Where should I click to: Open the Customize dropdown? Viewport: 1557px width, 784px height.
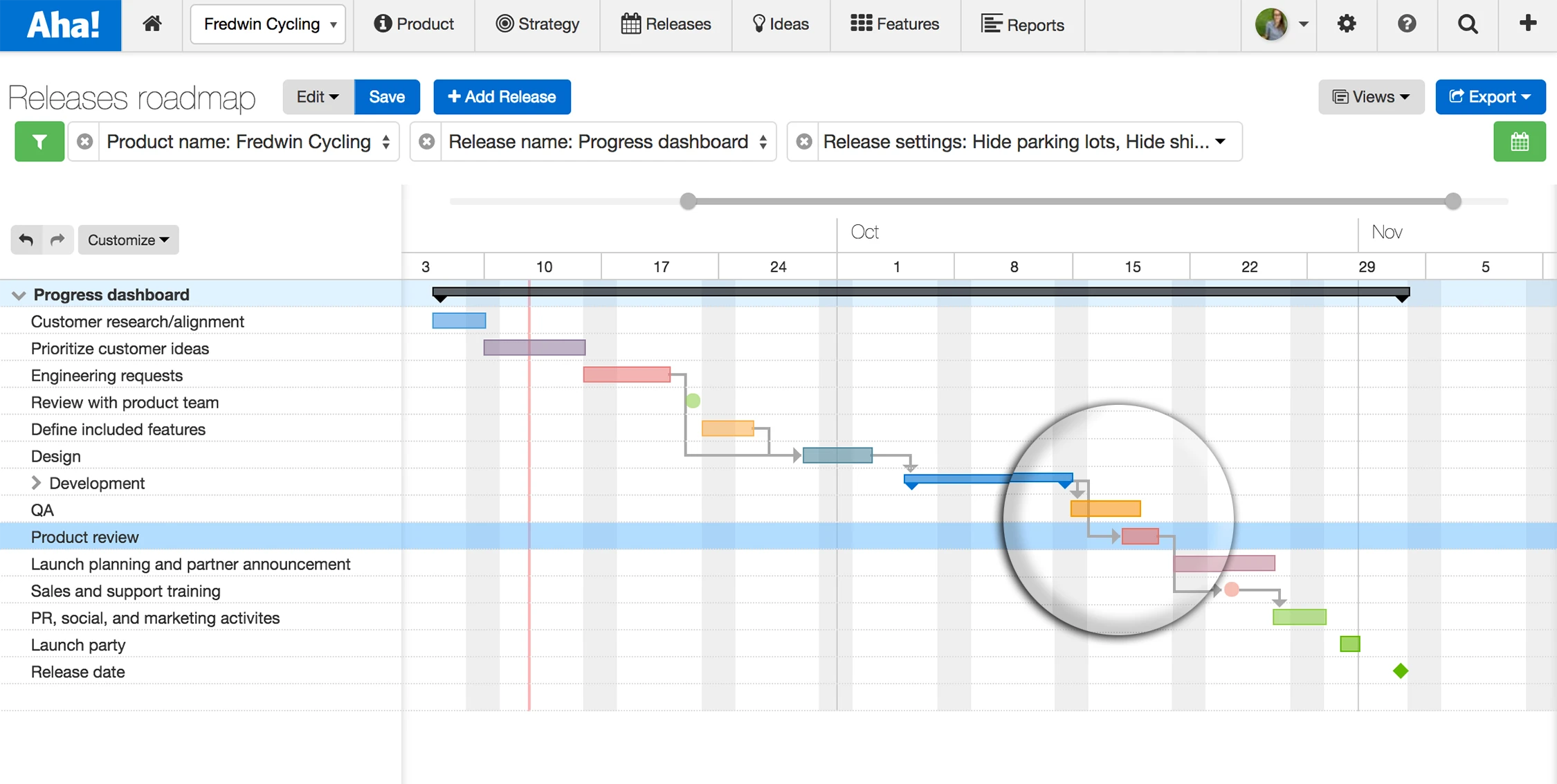128,239
